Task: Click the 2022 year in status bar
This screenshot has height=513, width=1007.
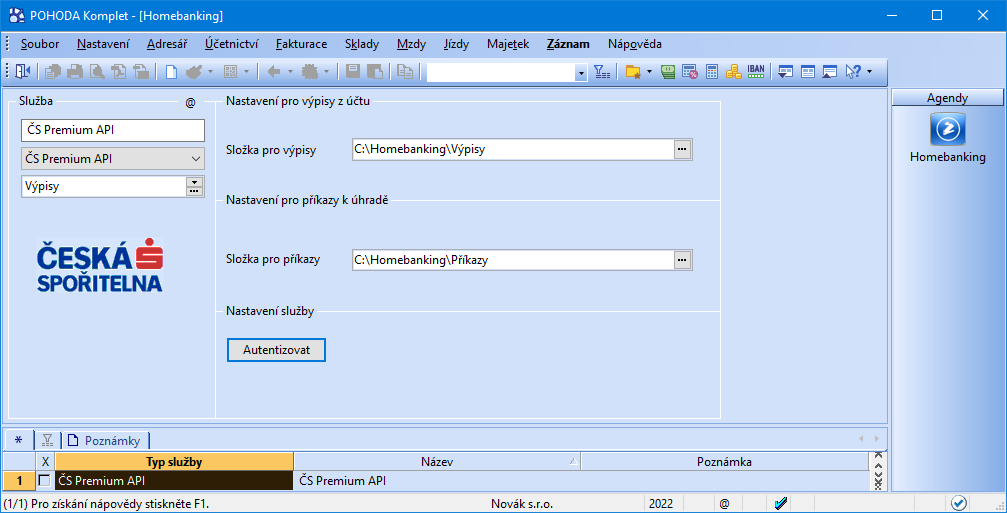Action: [x=663, y=504]
